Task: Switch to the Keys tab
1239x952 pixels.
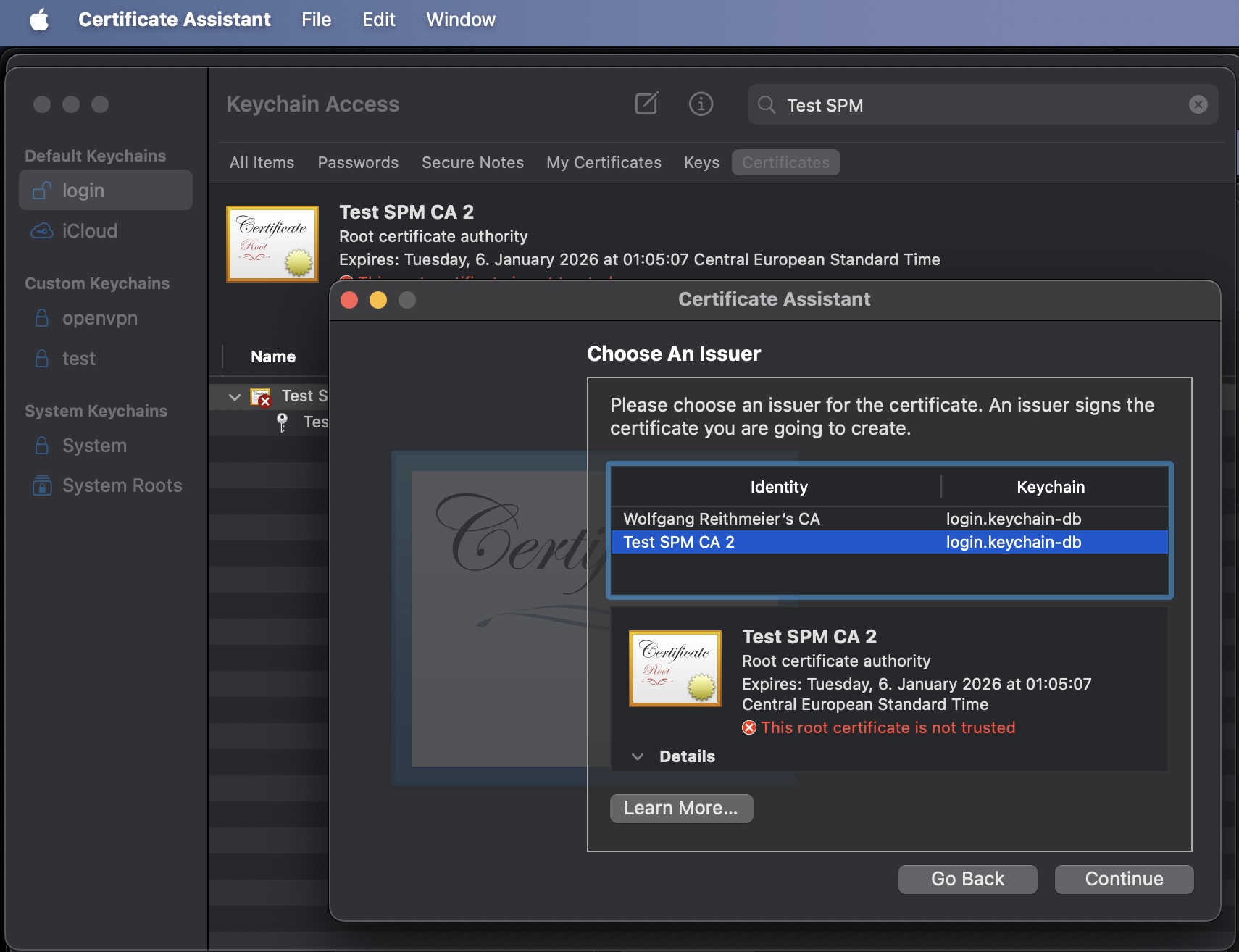Action: (x=701, y=162)
